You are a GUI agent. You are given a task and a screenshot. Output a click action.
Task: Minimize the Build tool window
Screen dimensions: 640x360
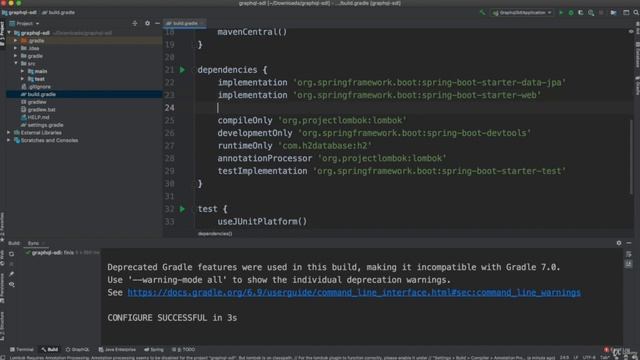tap(629, 243)
